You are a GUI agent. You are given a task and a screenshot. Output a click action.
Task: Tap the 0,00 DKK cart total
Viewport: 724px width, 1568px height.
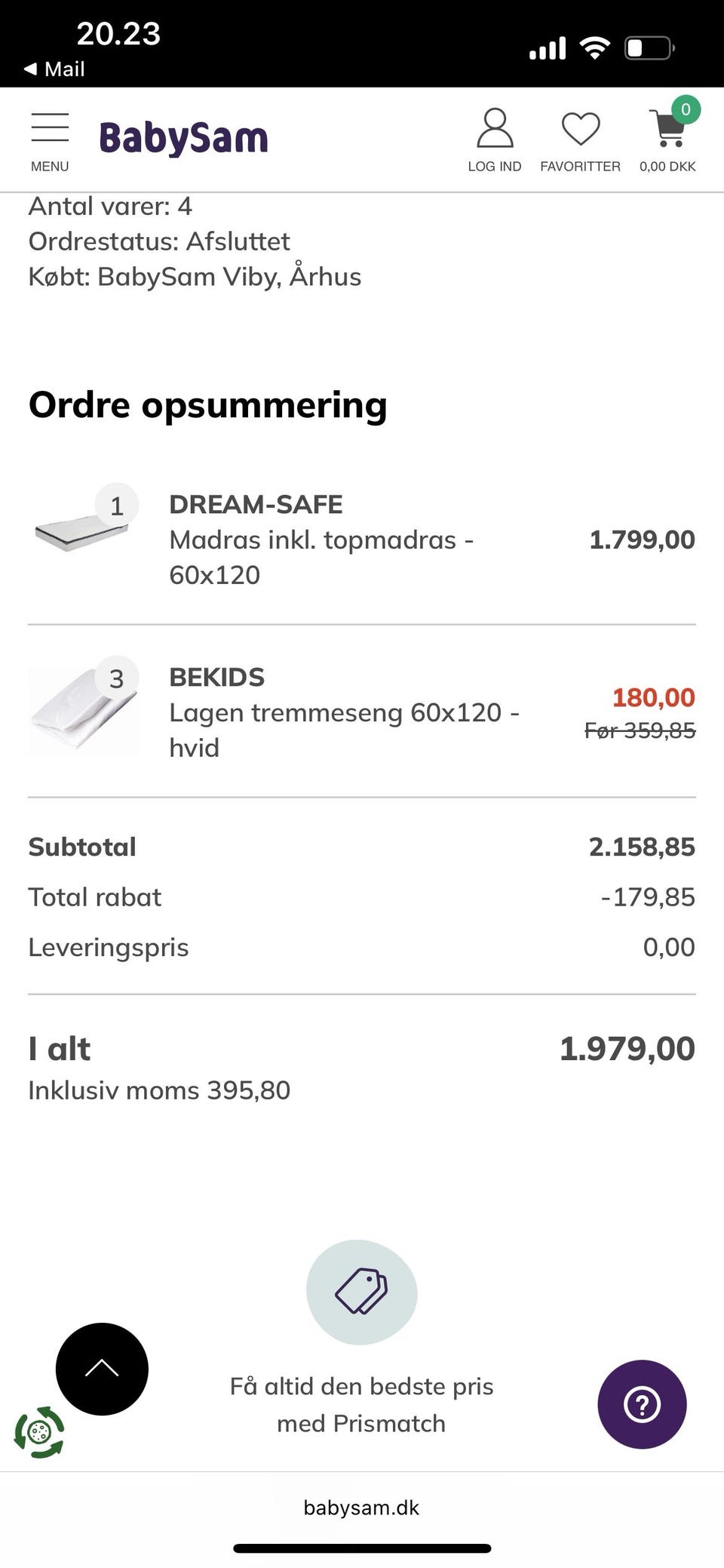667,166
